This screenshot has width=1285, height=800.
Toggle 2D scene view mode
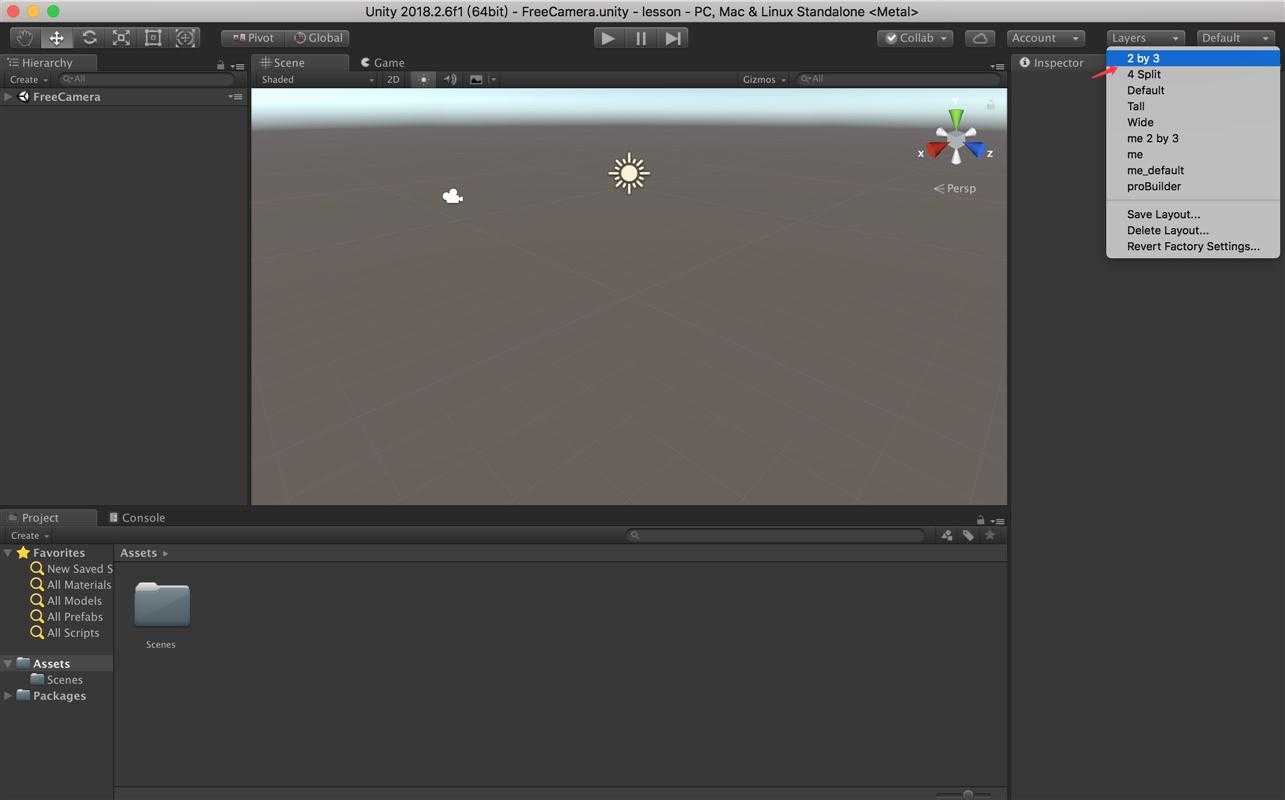tap(393, 79)
